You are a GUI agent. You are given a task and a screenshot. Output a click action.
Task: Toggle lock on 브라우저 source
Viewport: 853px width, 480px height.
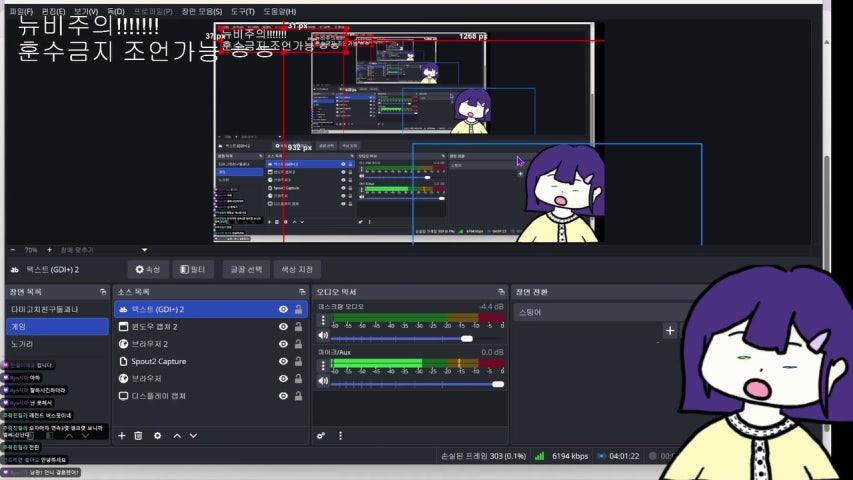[299, 379]
